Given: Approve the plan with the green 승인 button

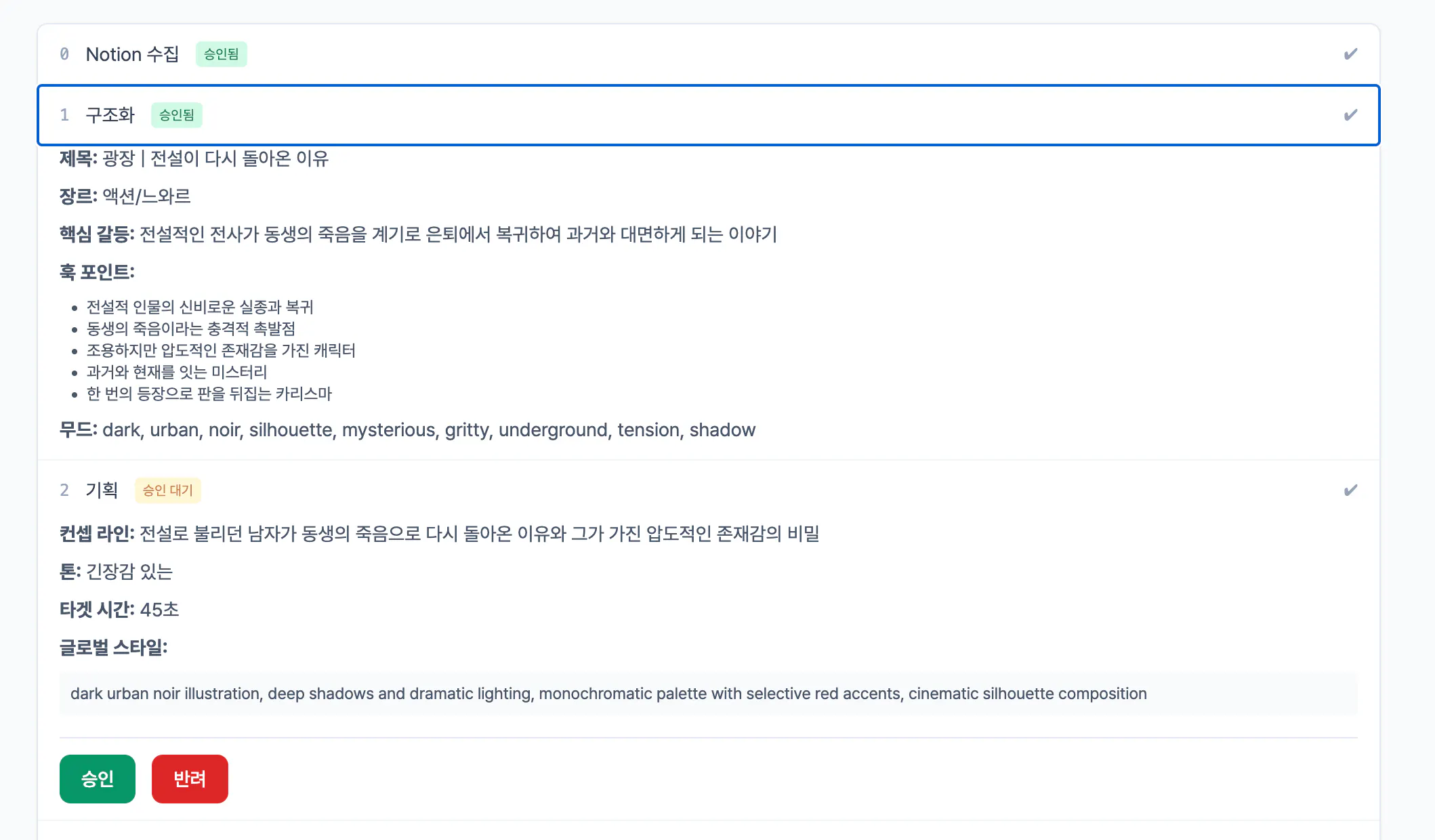Looking at the screenshot, I should [98, 779].
